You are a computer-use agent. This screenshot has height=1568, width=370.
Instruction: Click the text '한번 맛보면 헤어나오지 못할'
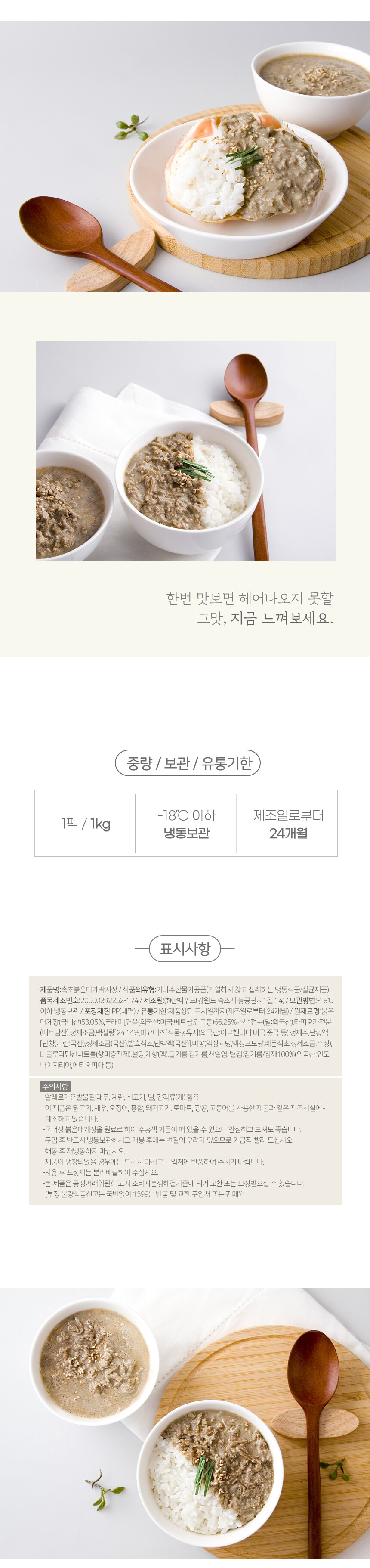click(250, 598)
